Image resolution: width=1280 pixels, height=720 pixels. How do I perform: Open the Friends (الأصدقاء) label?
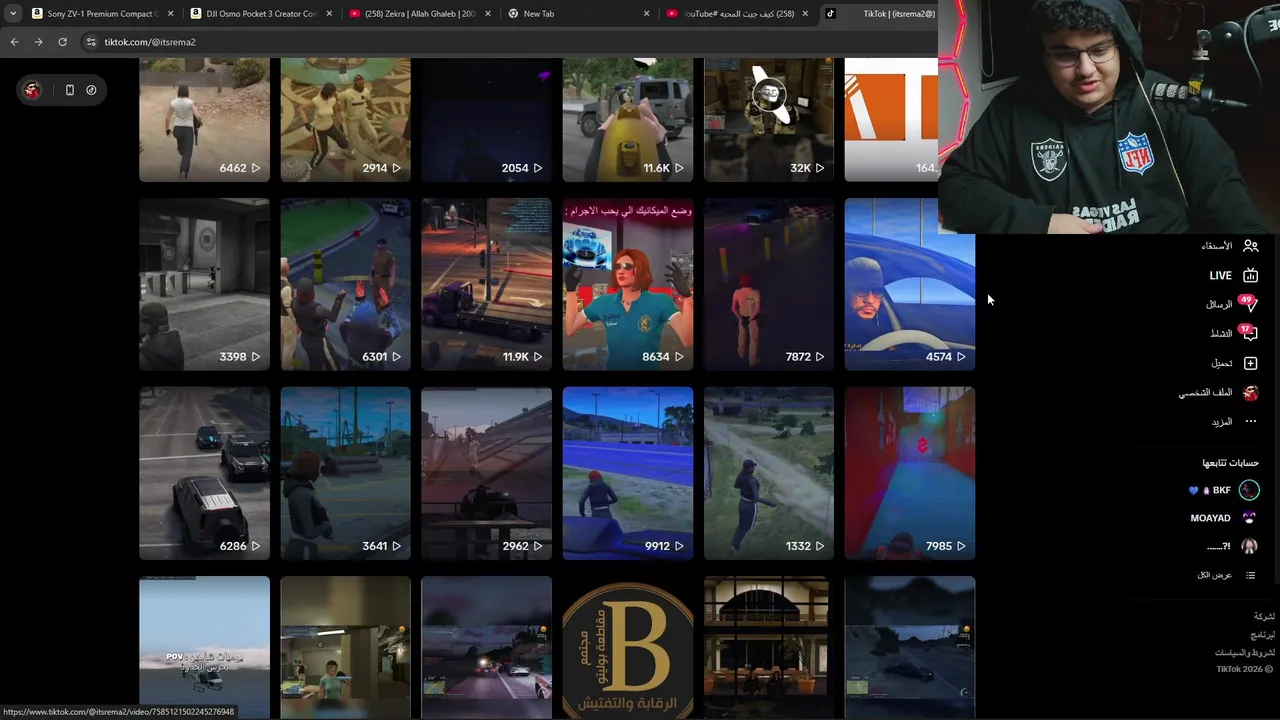1216,246
